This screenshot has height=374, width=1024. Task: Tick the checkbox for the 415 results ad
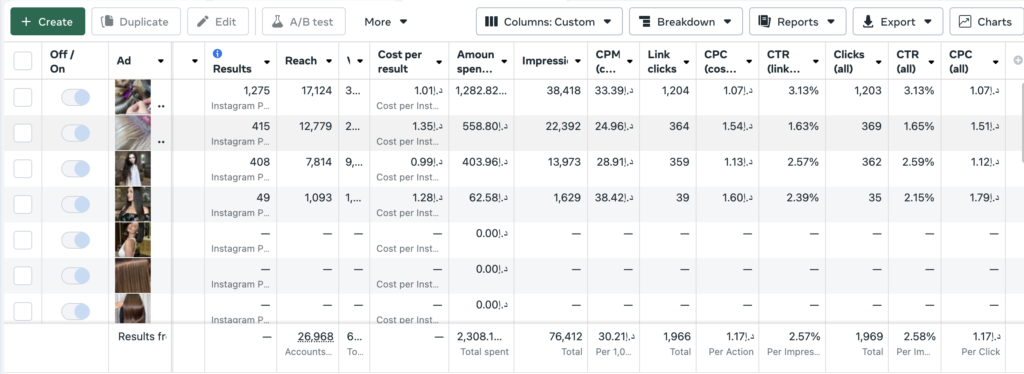coord(23,133)
